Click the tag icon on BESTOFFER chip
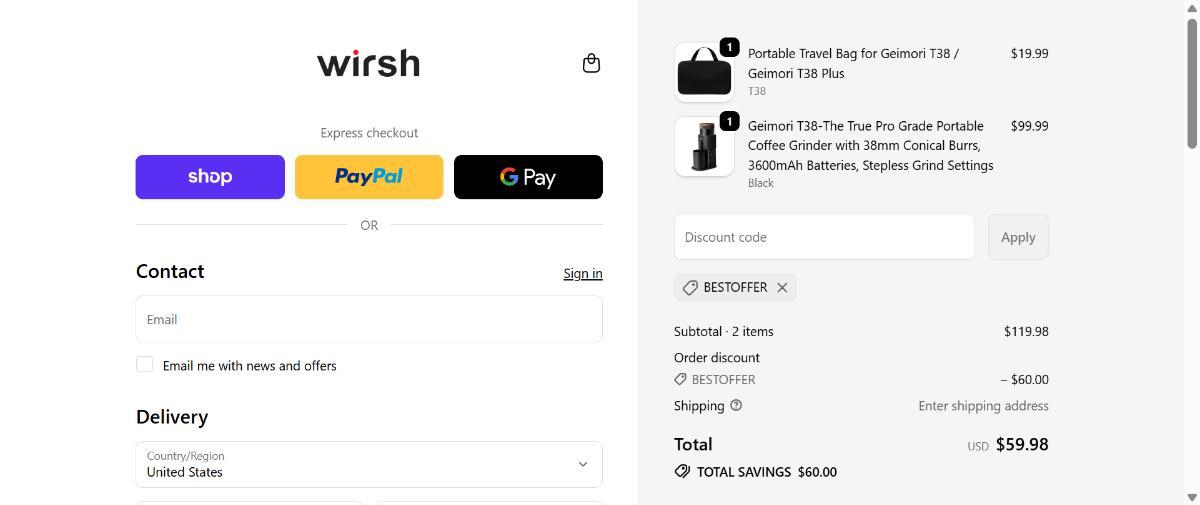Viewport: 1200px width, 505px height. (x=690, y=288)
